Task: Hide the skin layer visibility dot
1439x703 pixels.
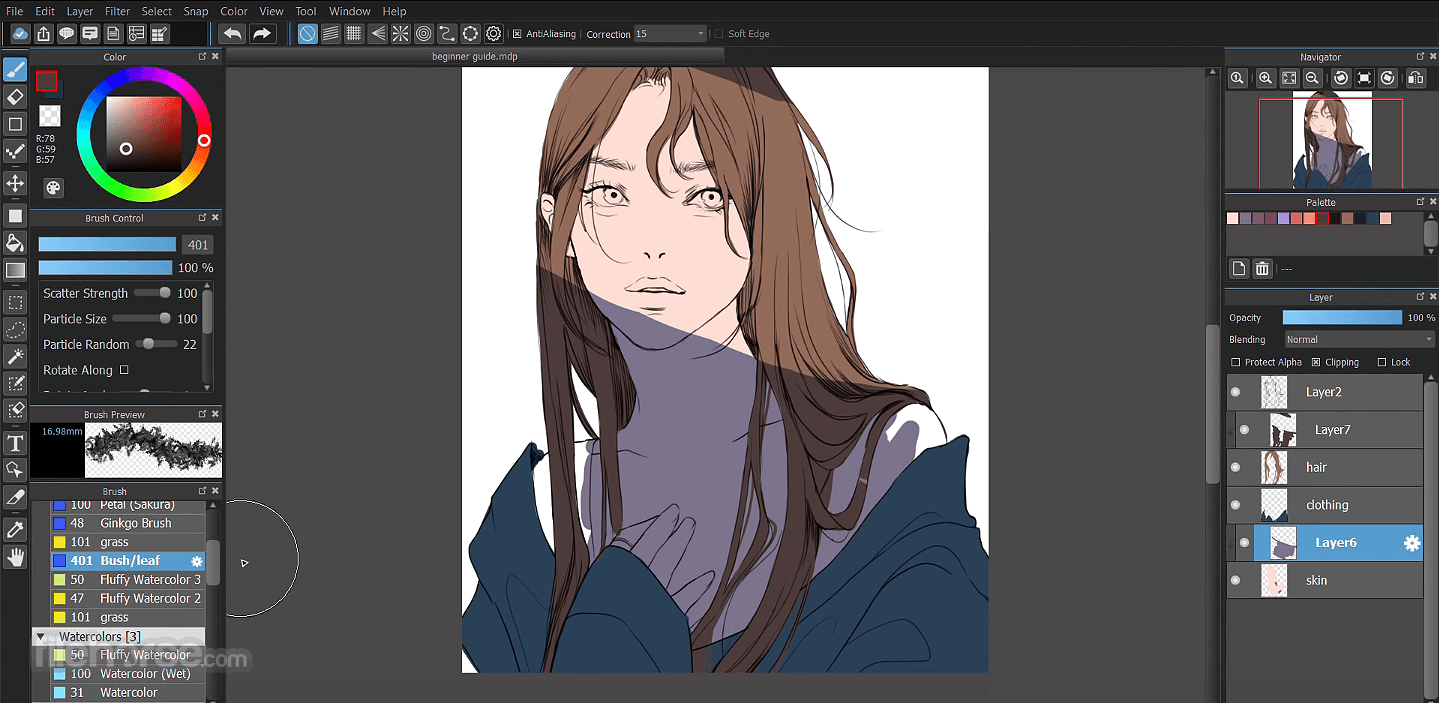Action: [1235, 580]
